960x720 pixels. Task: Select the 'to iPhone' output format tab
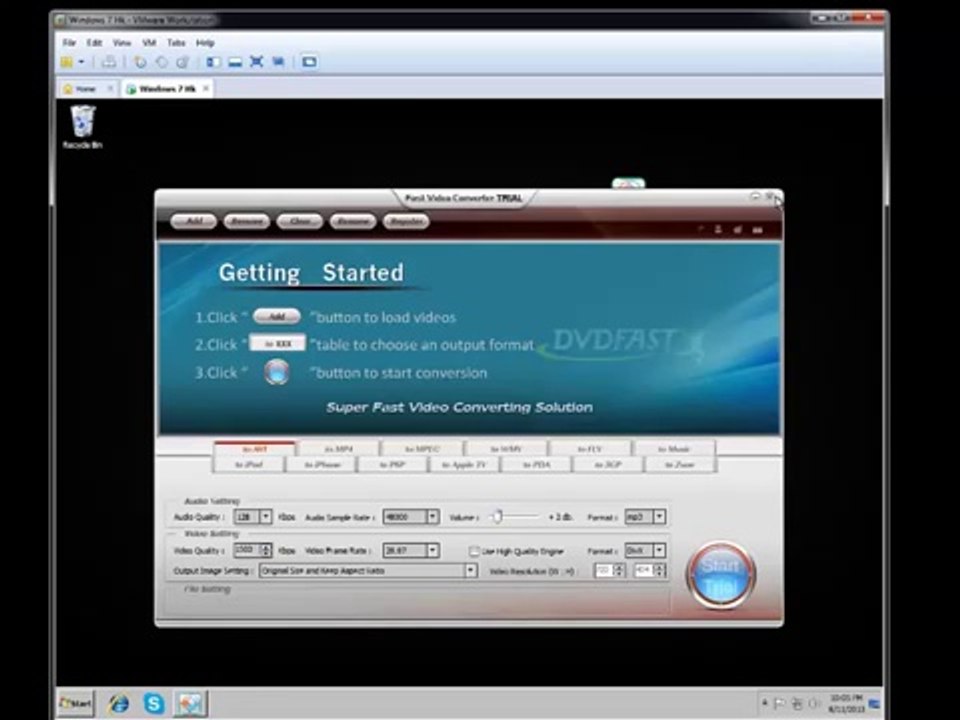click(x=323, y=465)
